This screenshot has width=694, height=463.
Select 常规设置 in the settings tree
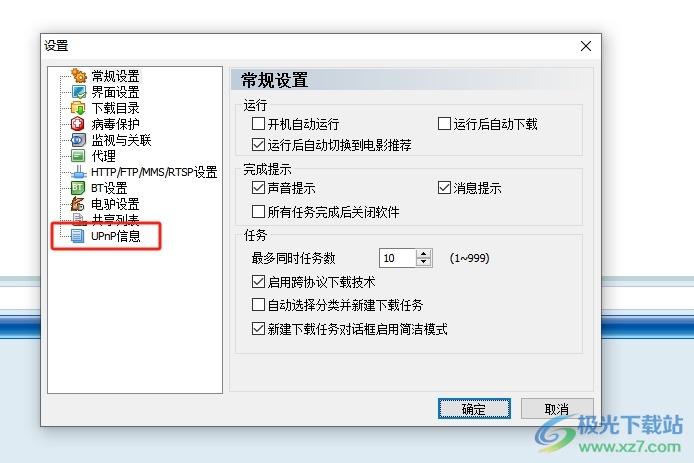pos(115,76)
